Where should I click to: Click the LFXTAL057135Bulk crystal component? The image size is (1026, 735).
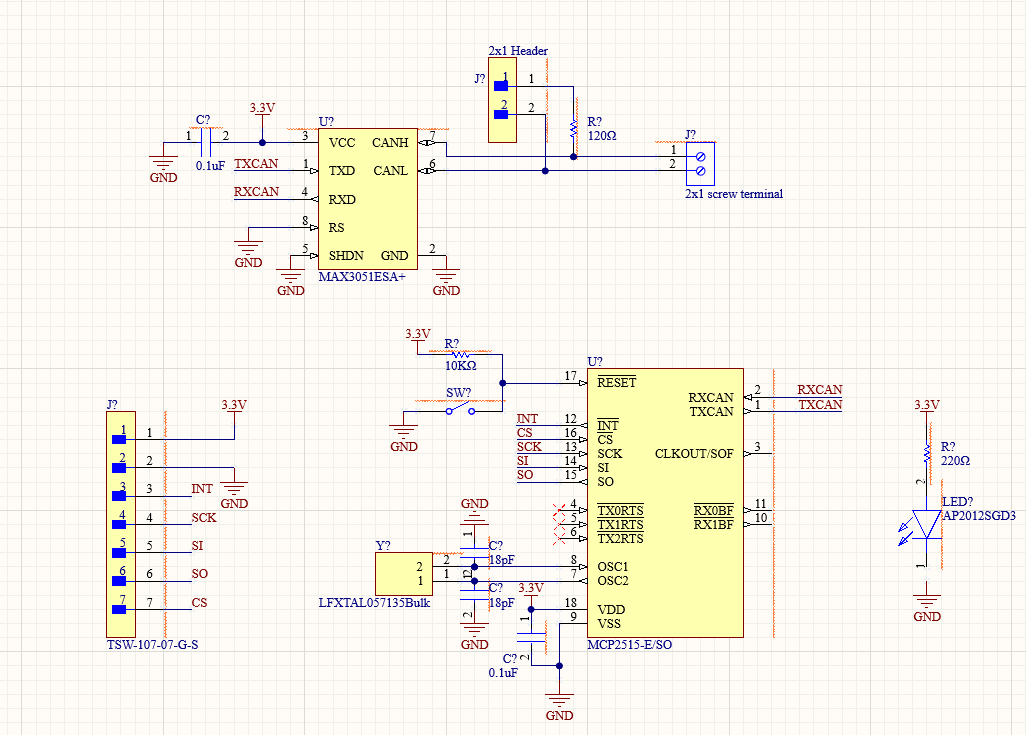tap(404, 574)
